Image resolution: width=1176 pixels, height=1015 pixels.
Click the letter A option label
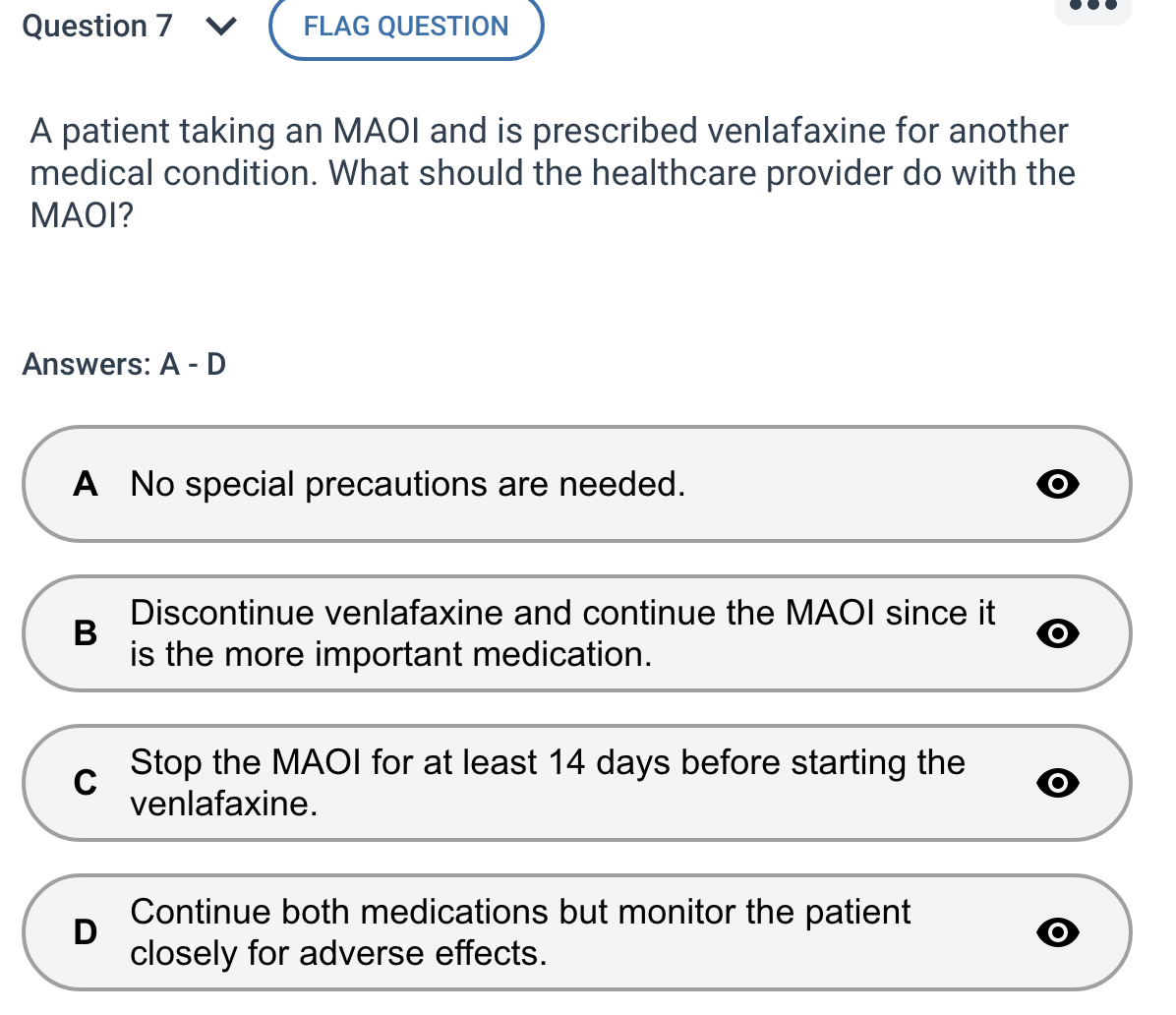87,484
